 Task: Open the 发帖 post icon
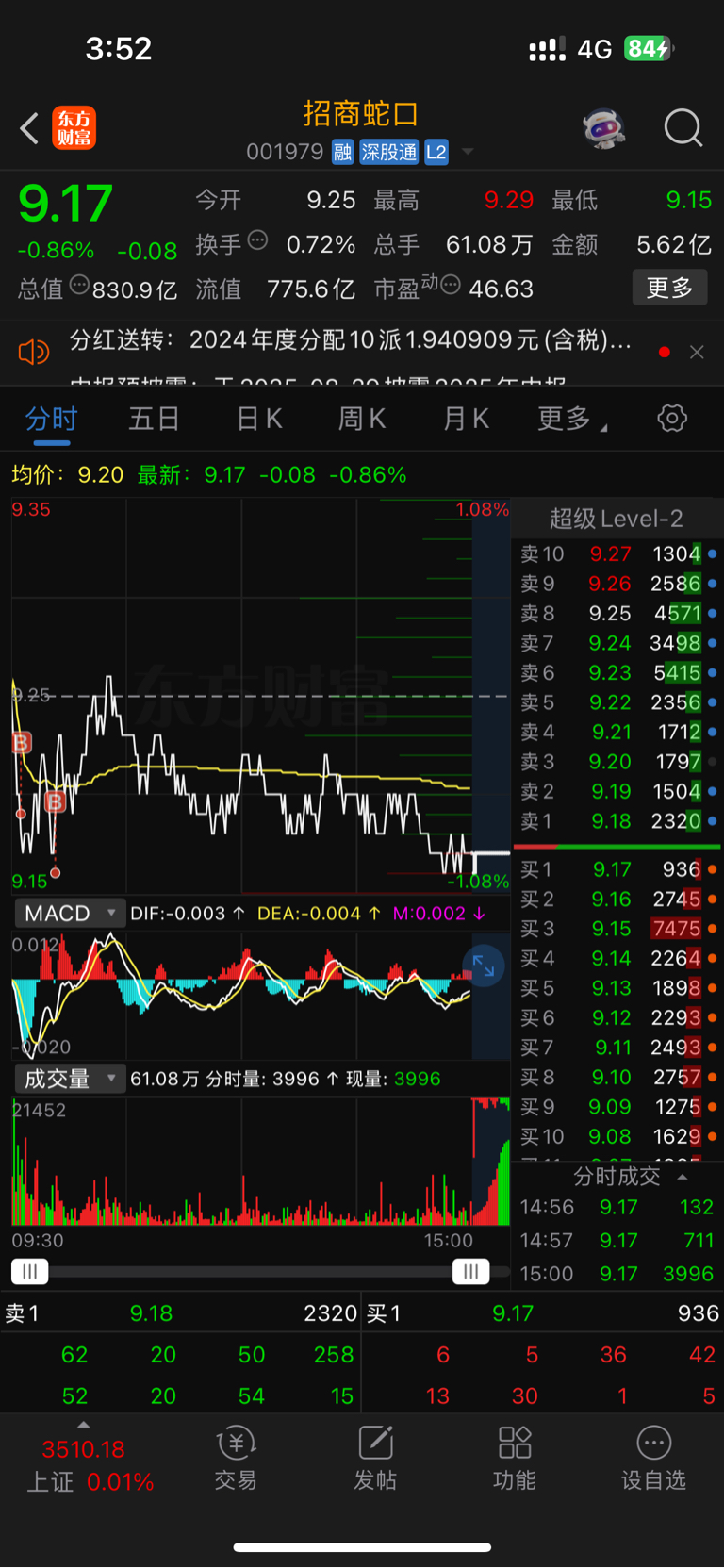pyautogui.click(x=375, y=1458)
